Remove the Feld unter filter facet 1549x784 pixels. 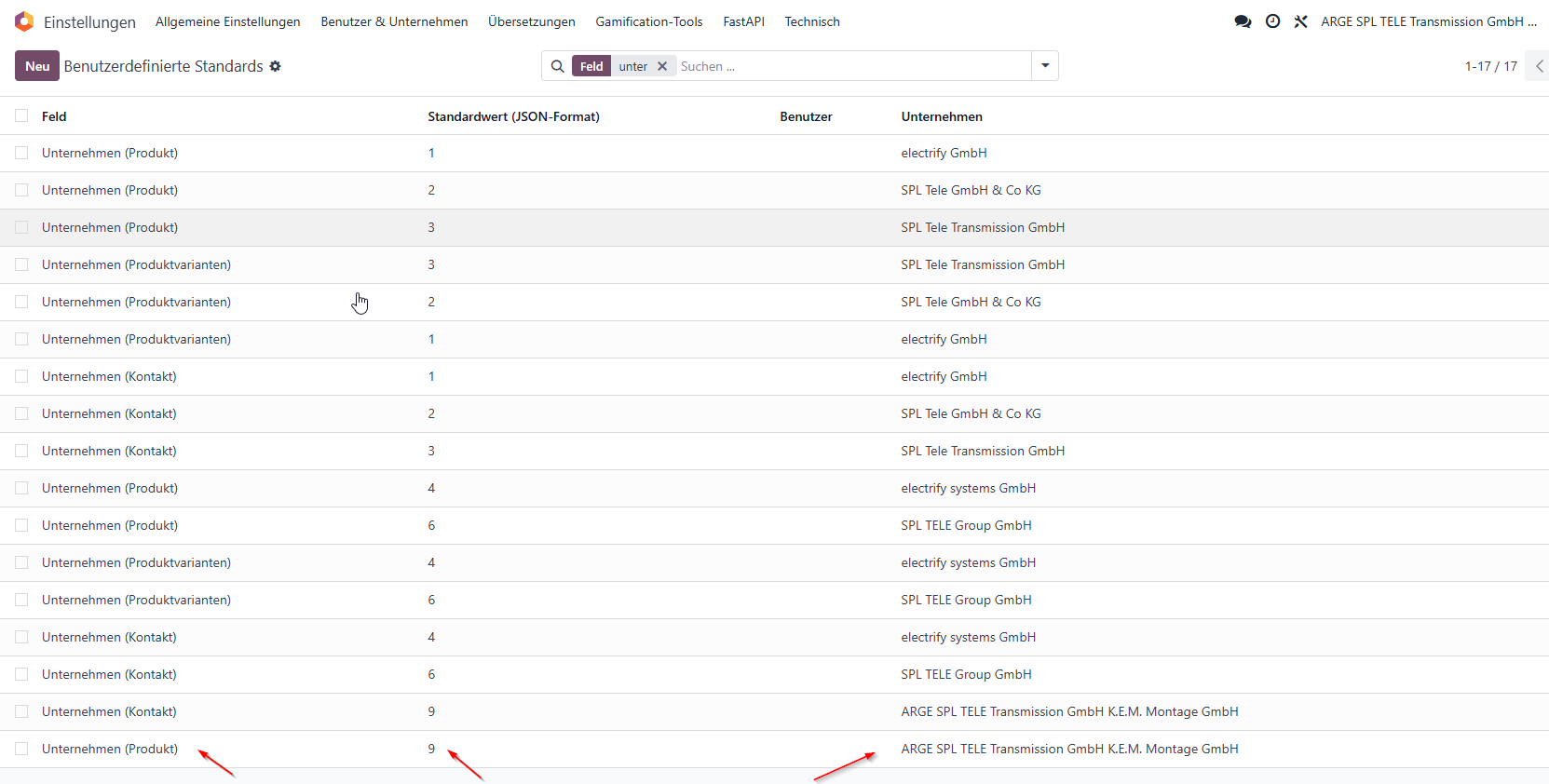[x=662, y=66]
